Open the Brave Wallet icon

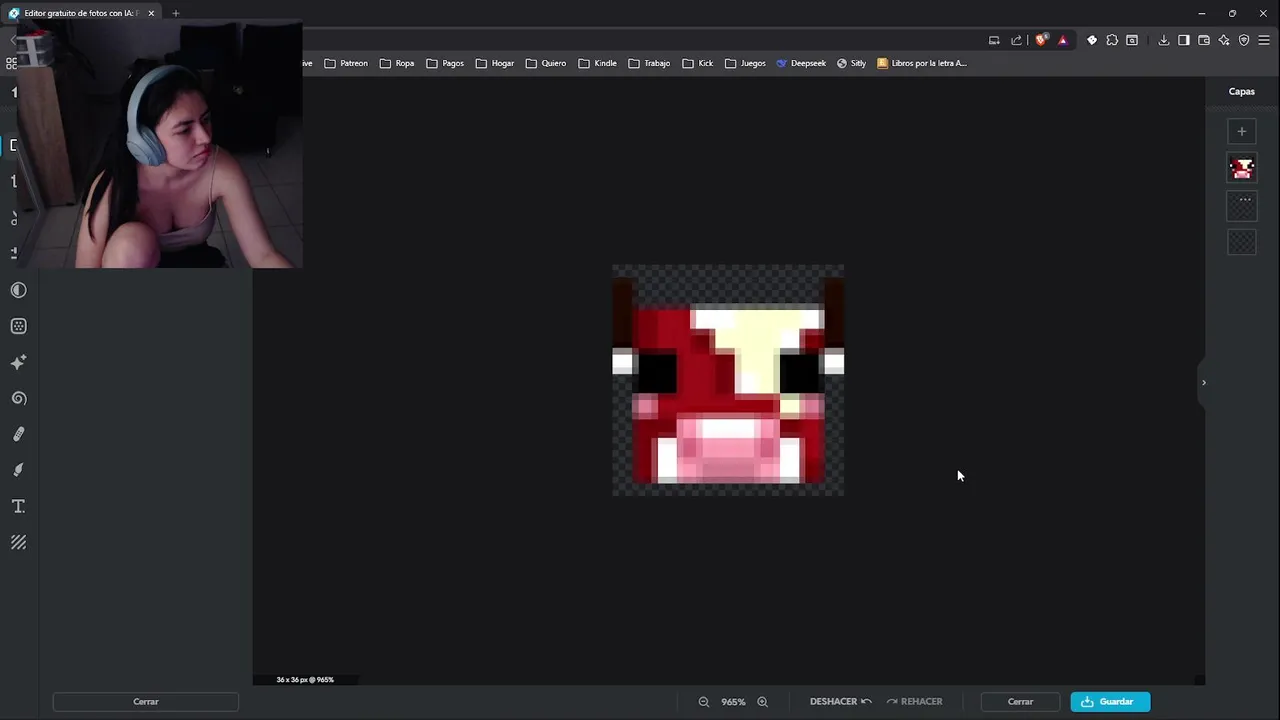1204,40
